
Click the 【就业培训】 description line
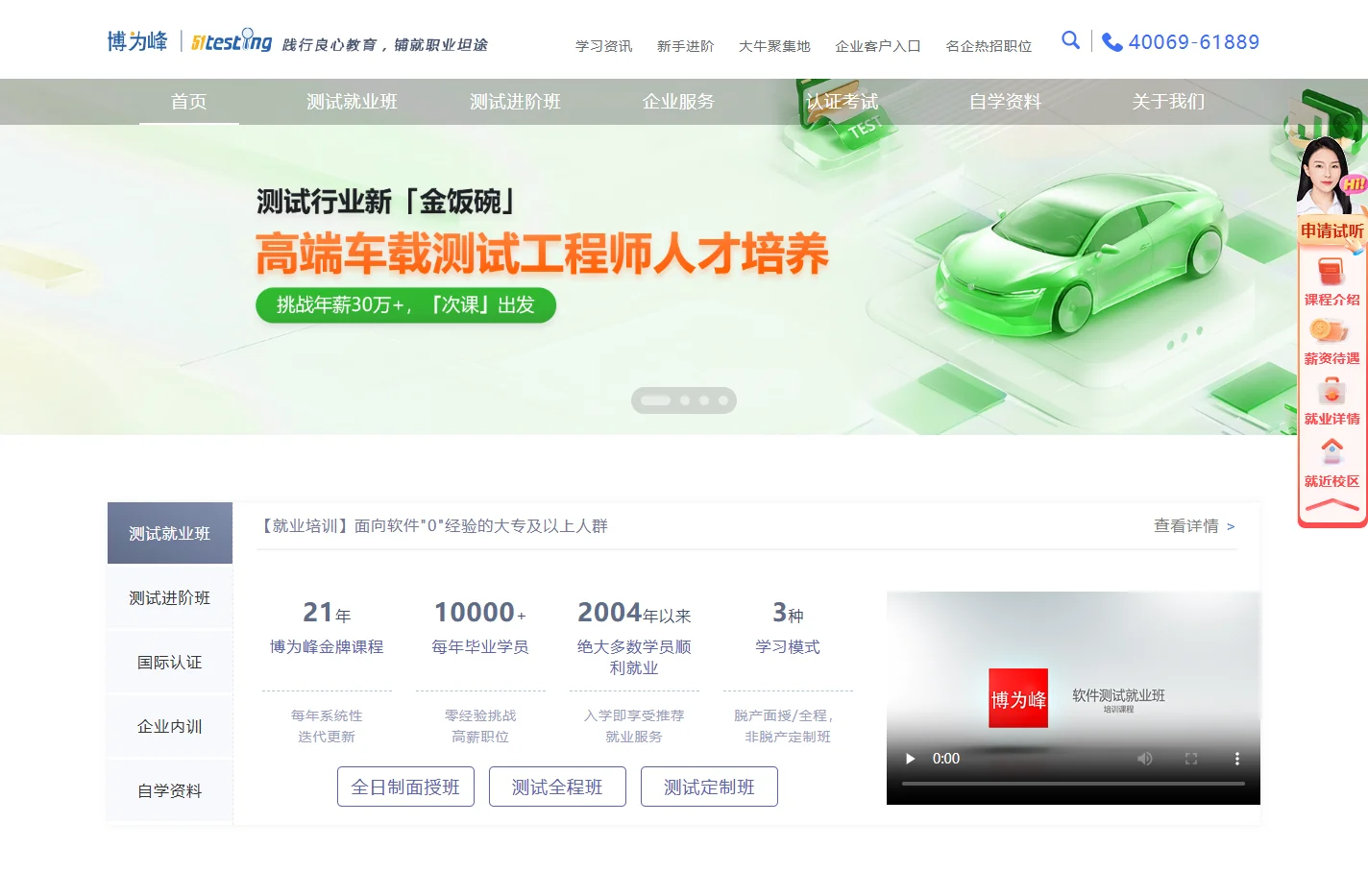433,526
